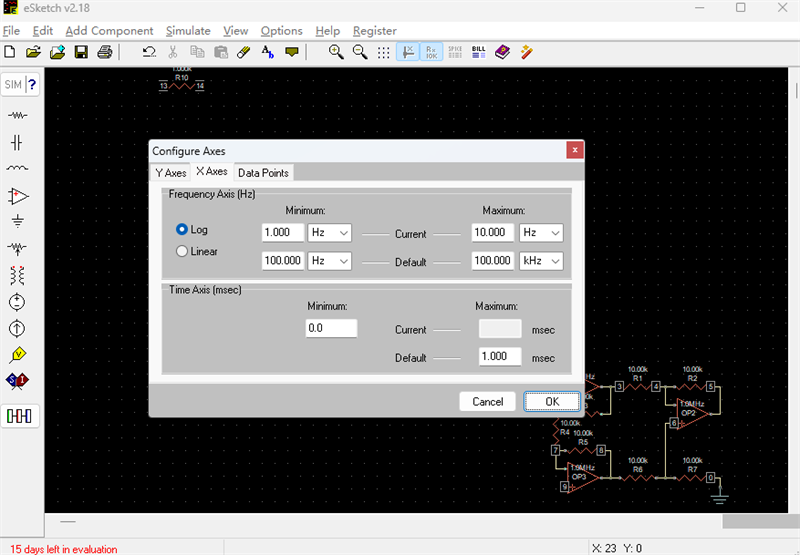The image size is (800, 555).
Task: Select the variable resistor component in sidebar
Action: pos(17,248)
